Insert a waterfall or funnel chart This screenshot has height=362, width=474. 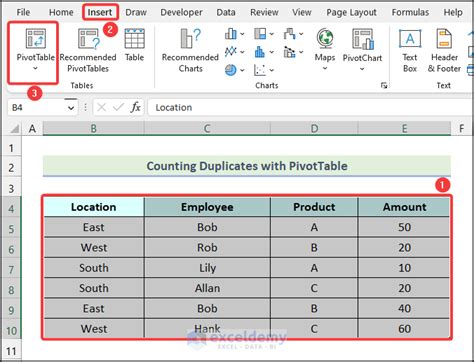[x=289, y=34]
